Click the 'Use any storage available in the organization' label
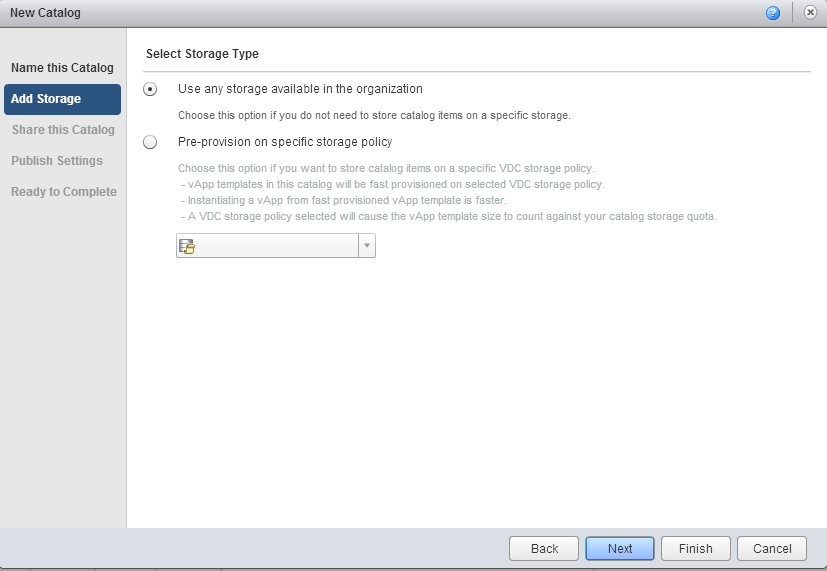 300,89
